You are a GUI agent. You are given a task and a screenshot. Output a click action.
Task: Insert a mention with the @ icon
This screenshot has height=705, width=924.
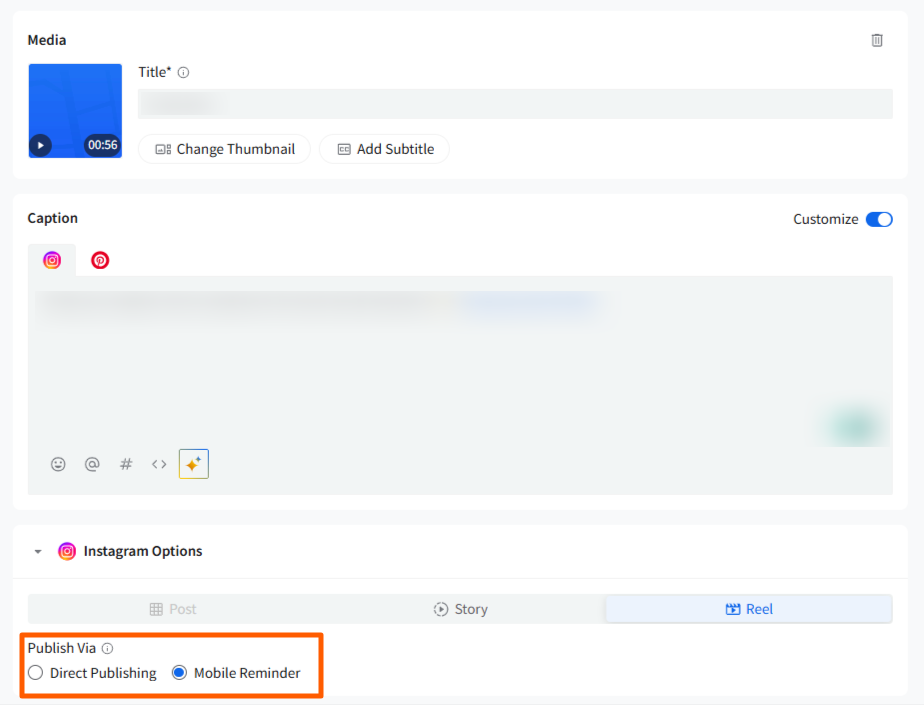point(92,464)
